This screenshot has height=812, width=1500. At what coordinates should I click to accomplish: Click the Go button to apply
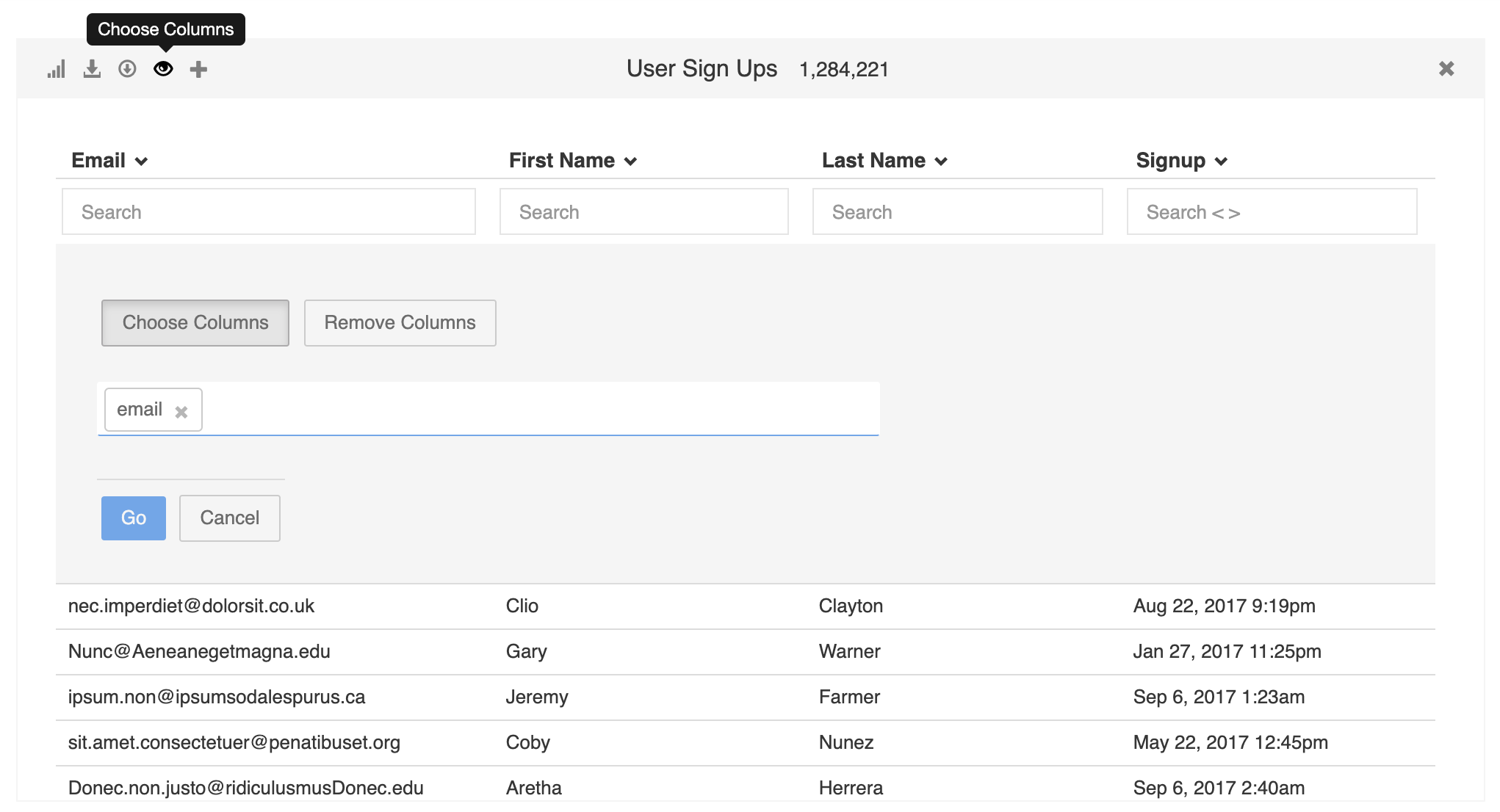point(133,517)
